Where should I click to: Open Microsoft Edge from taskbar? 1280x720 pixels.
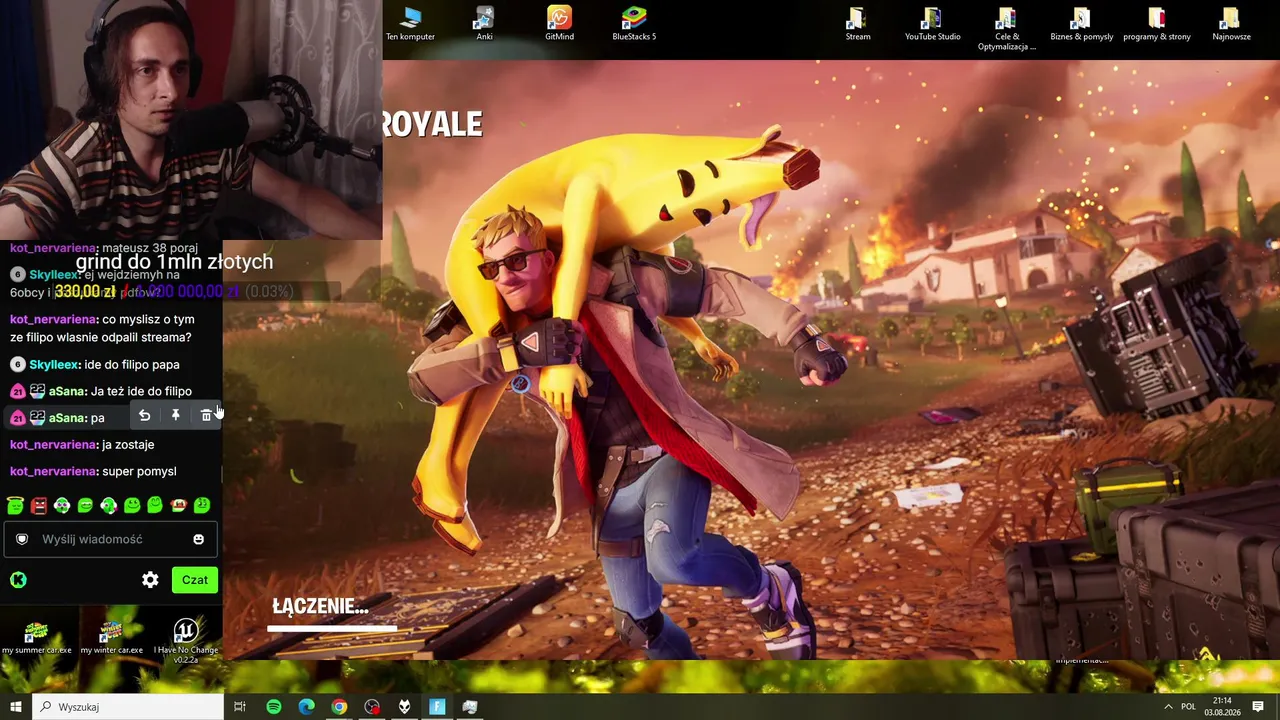[x=306, y=707]
